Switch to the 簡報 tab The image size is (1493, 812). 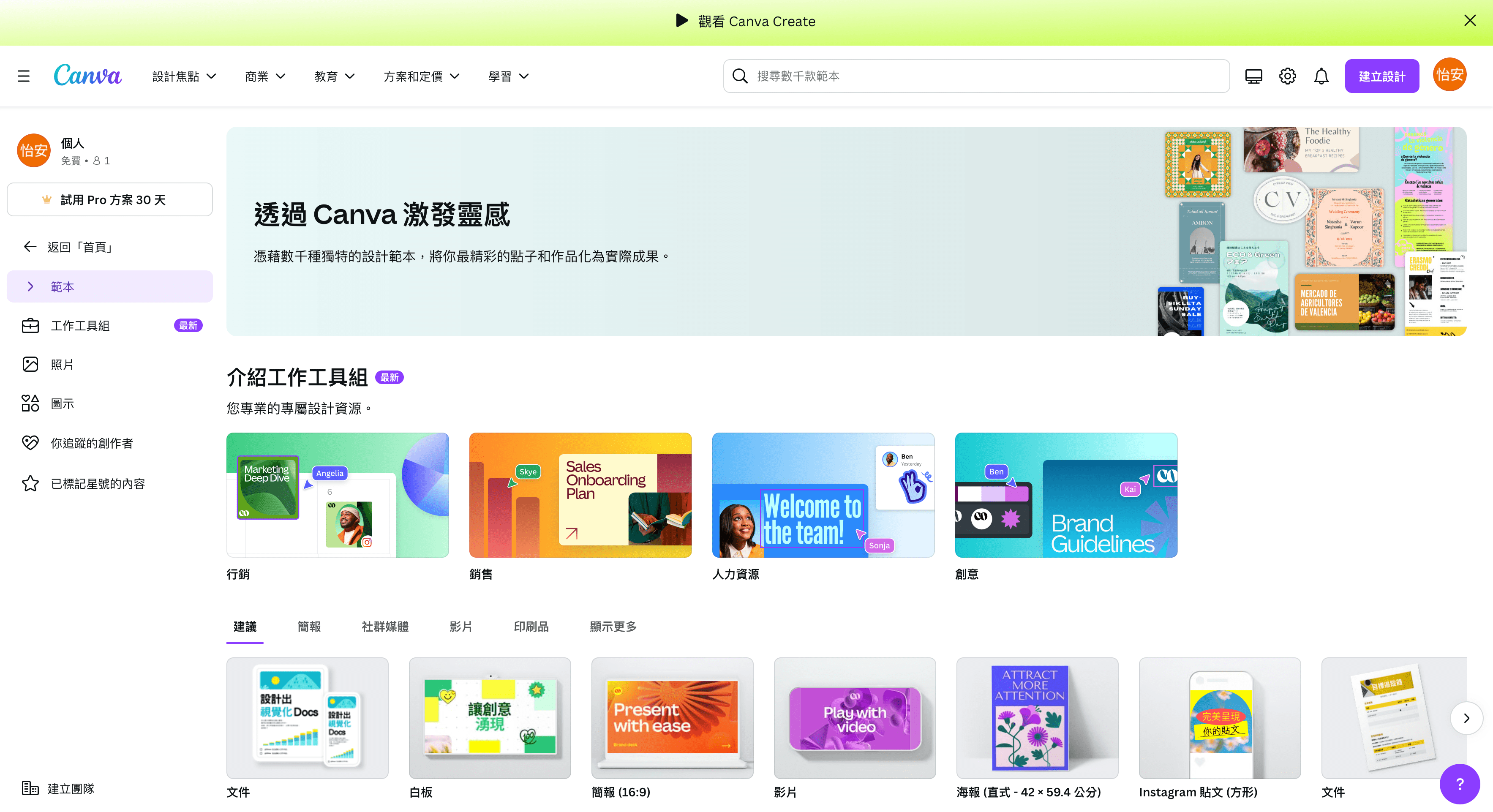tap(309, 627)
